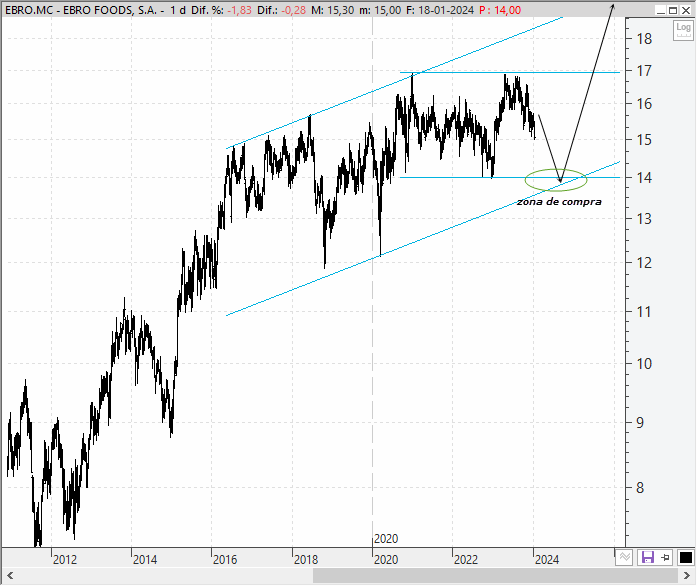This screenshot has height=586, width=697.
Task: Click the 'Dif.: -0,28' value
Action: click(x=281, y=10)
